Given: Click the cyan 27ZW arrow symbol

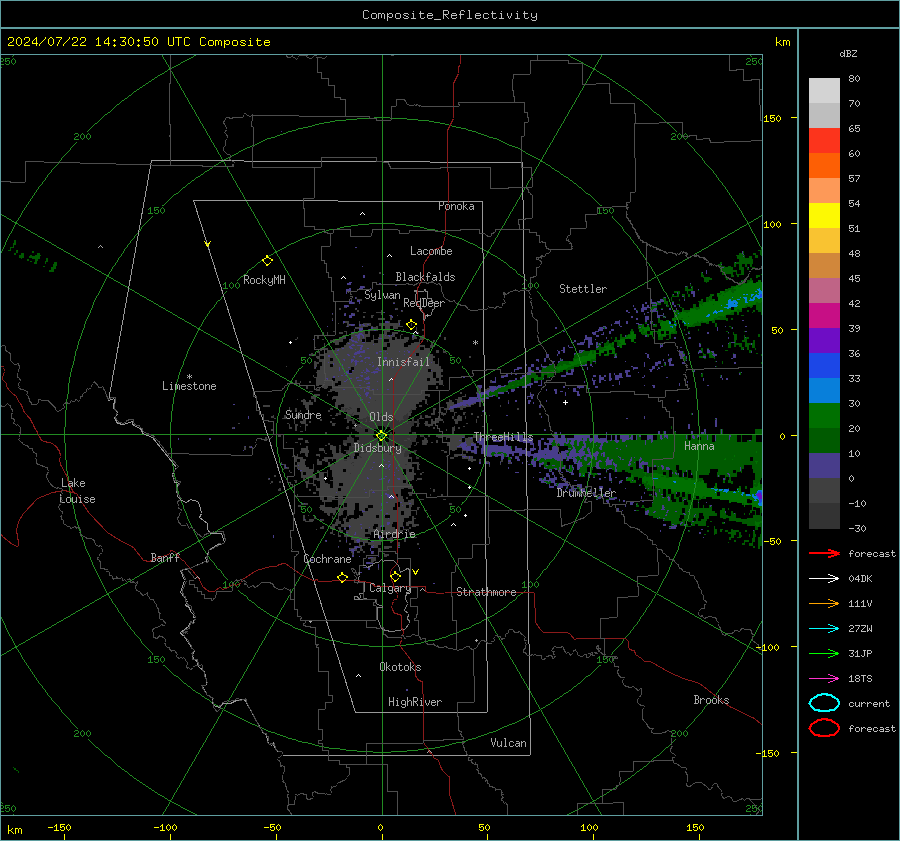Looking at the screenshot, I should pos(824,629).
